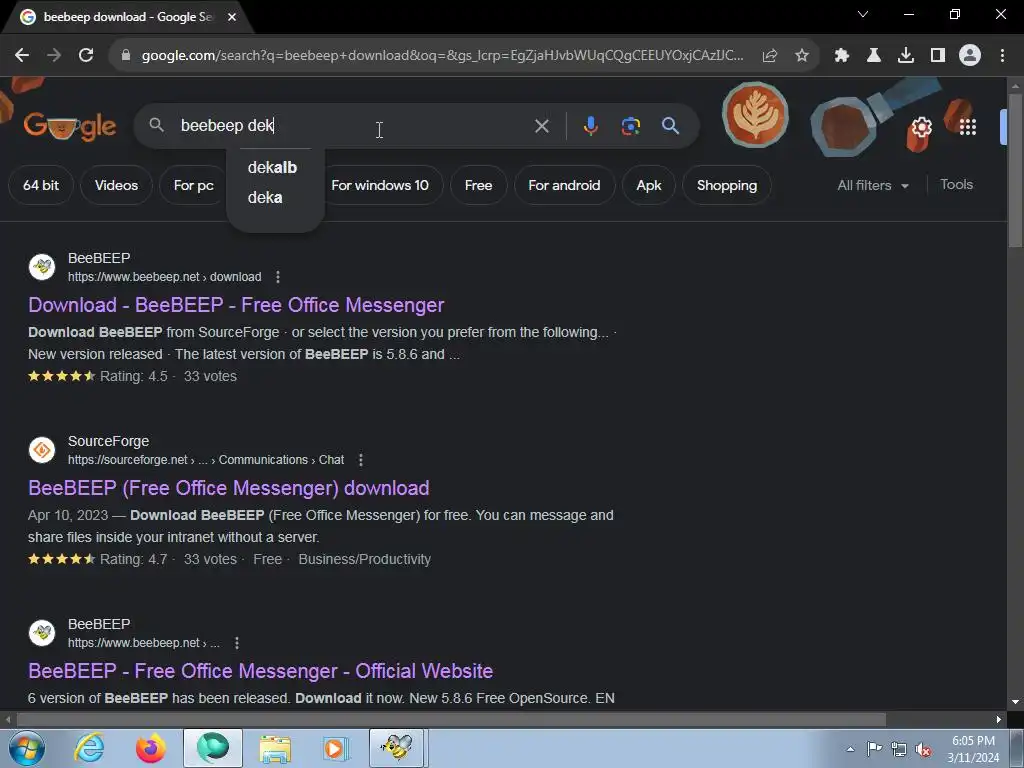Close the beebeep download tab
The height and width of the screenshot is (768, 1024).
point(232,17)
